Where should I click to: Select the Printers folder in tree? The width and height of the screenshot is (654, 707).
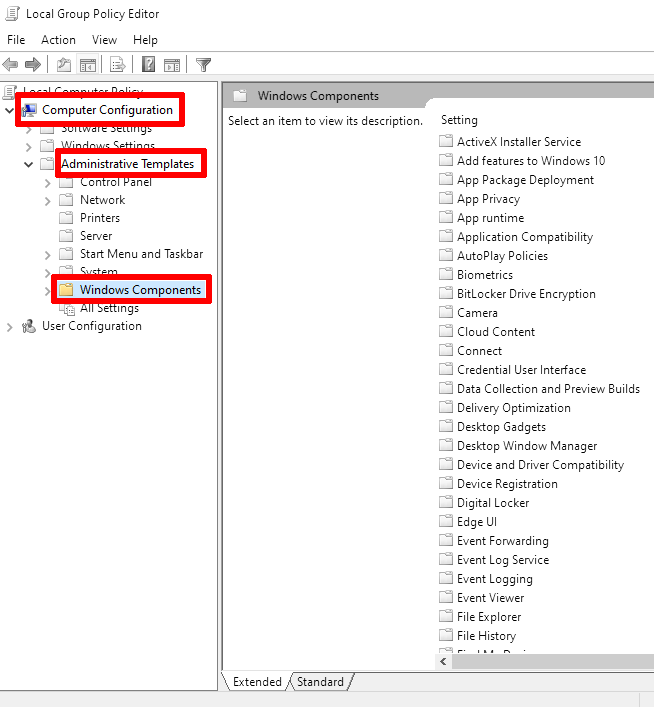tap(100, 218)
